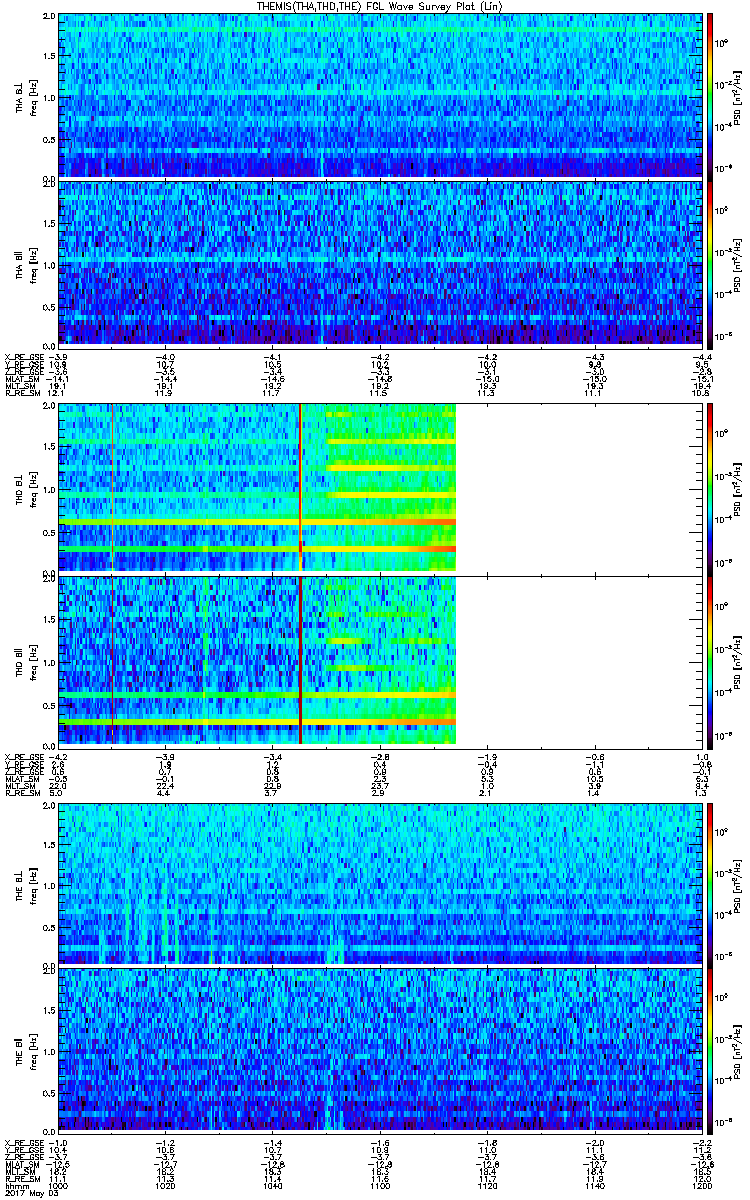Screen dimensions: 750x1200
Task: Click the 'PSD [nT²/Hz]' label beside THA B⊥
Action: click(x=738, y=96)
